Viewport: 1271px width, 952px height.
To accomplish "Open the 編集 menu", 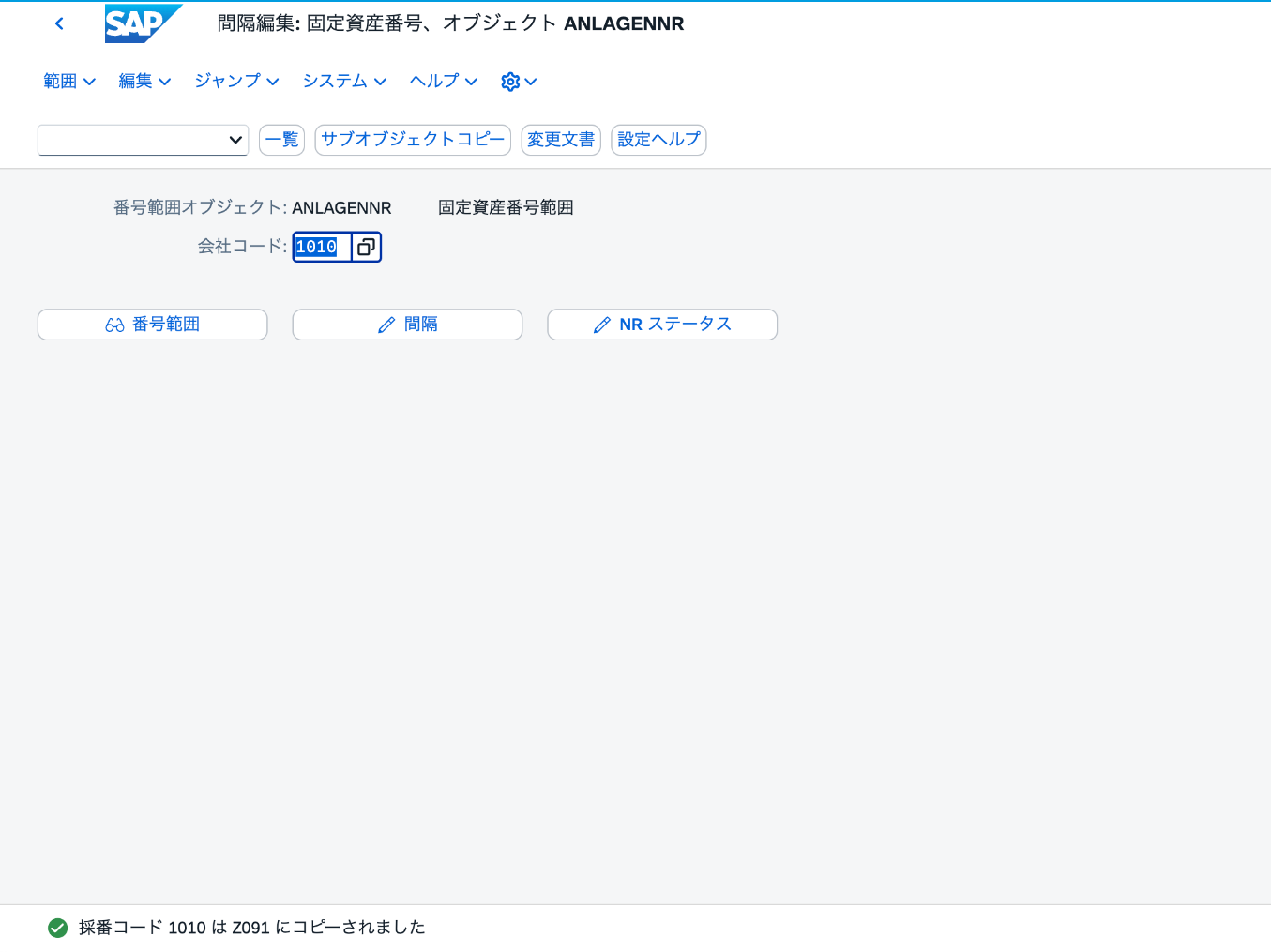I will click(x=144, y=82).
